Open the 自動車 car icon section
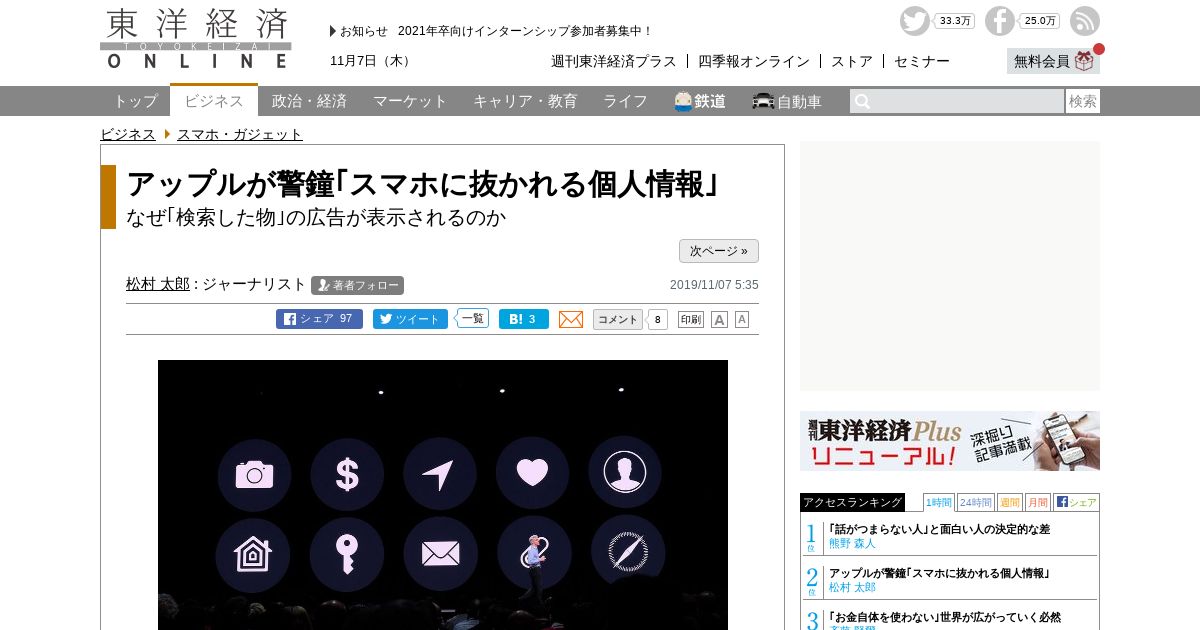 787,101
